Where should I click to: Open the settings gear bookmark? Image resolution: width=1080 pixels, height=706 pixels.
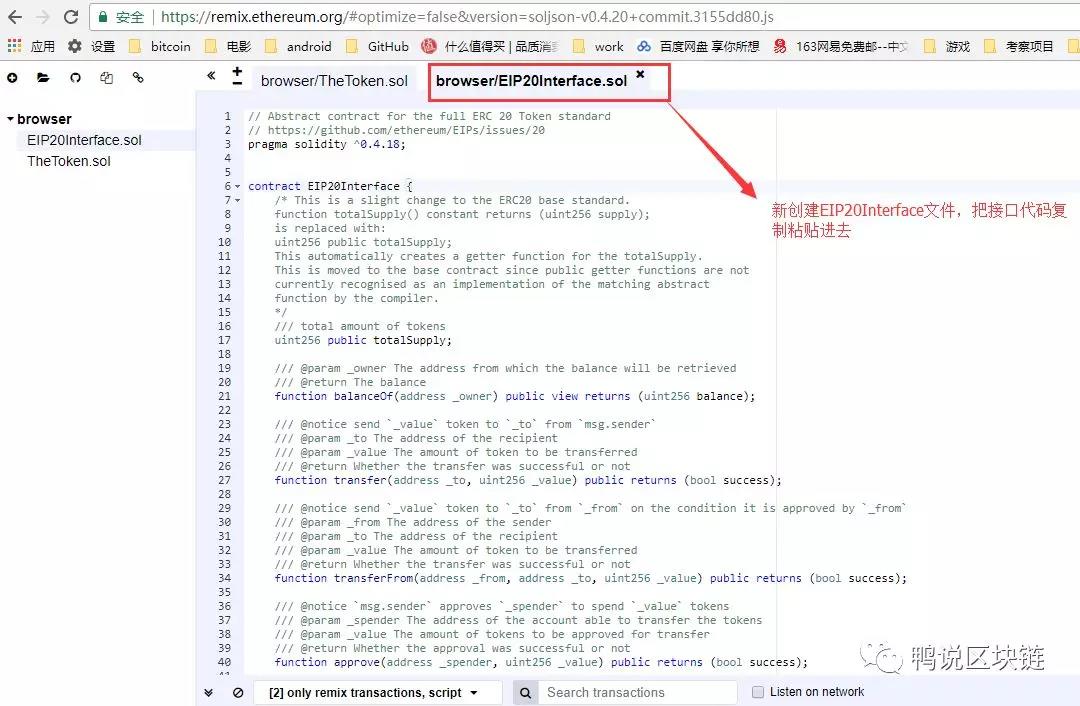coord(91,46)
